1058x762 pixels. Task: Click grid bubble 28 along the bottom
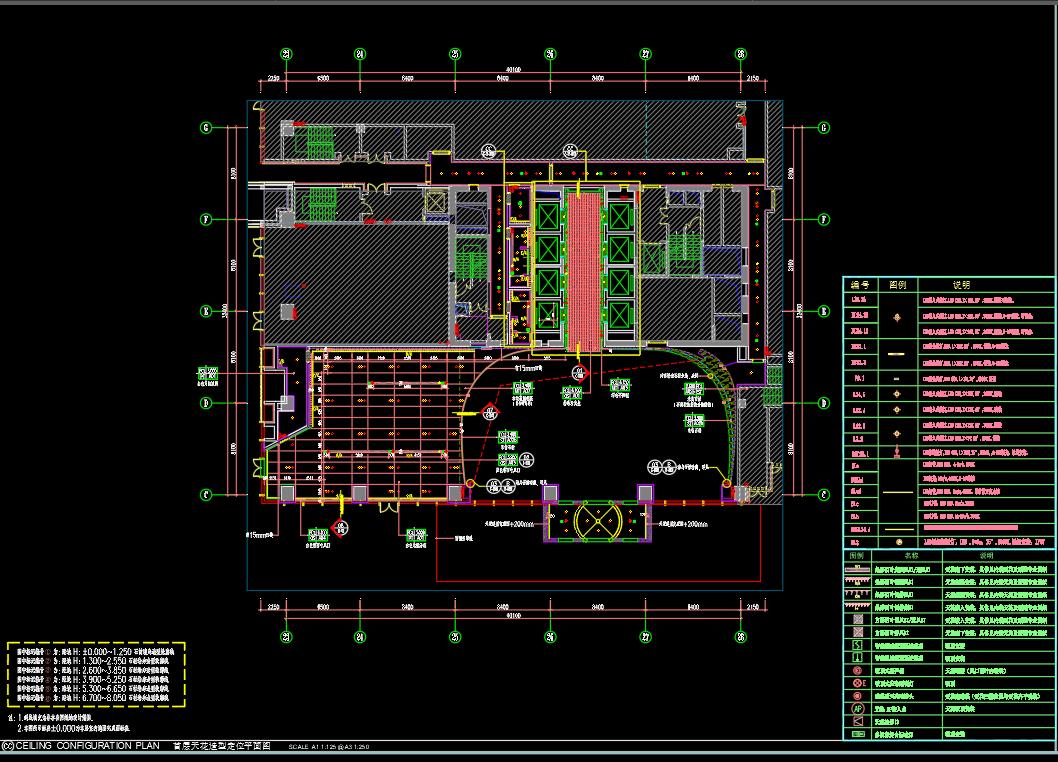point(740,636)
